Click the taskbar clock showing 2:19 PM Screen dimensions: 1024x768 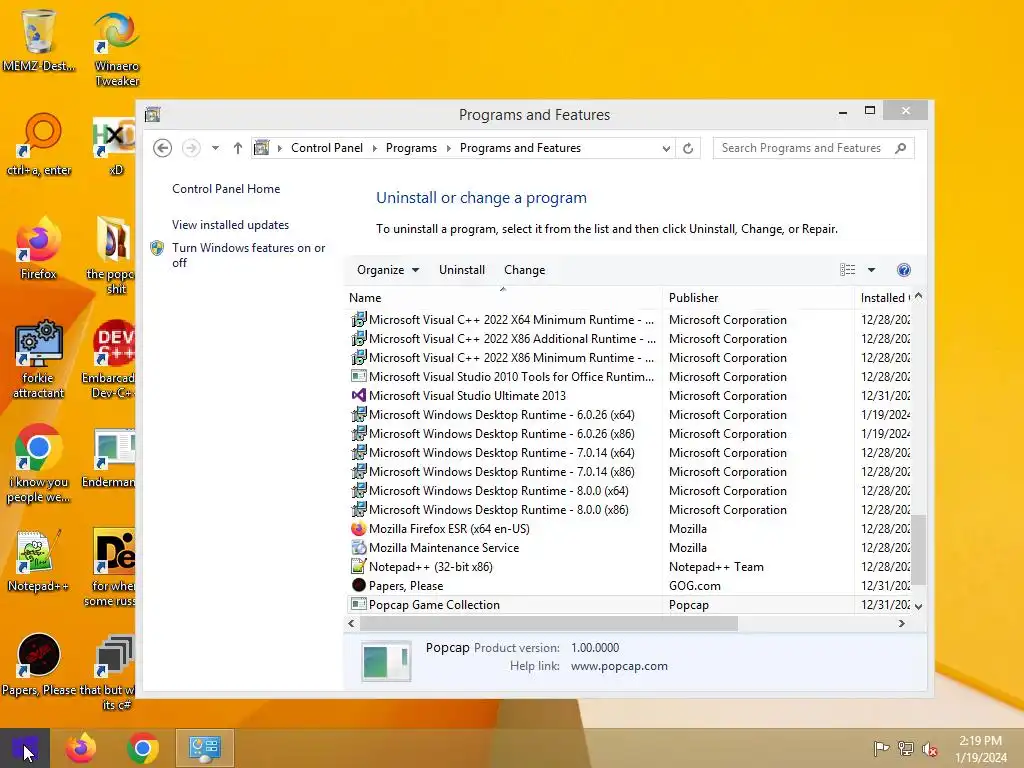coord(981,749)
